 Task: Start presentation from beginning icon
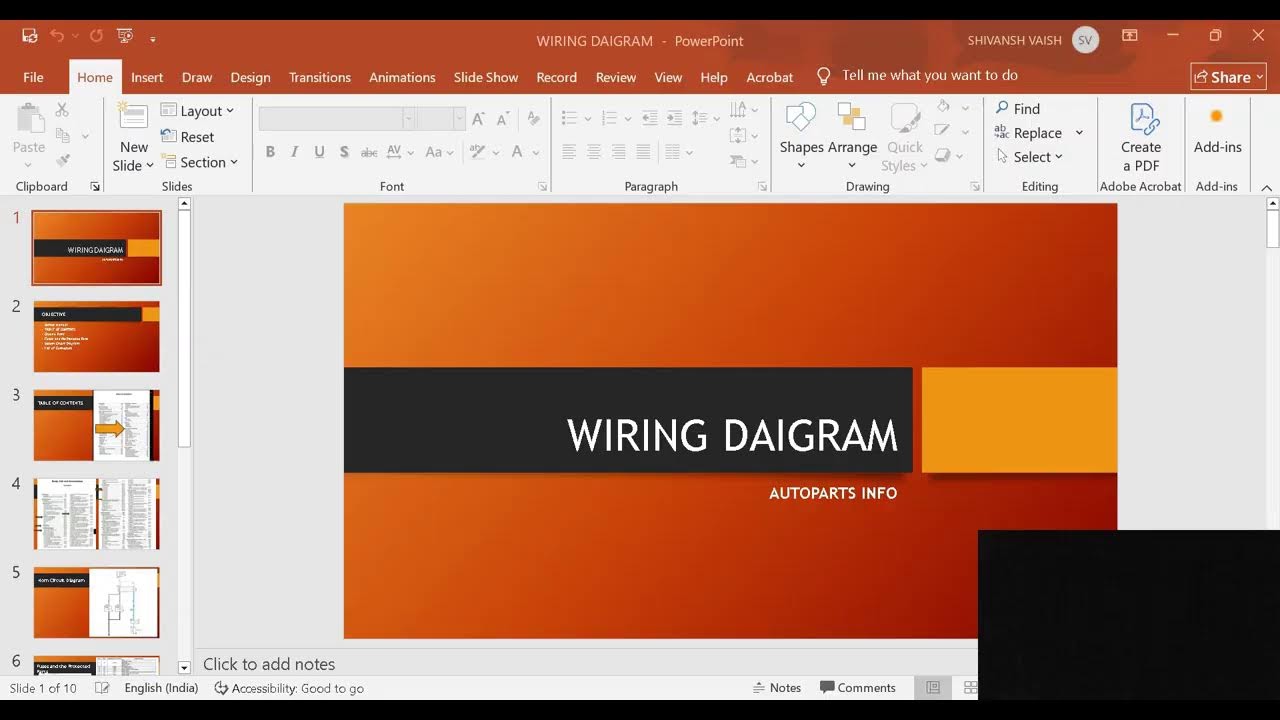(125, 36)
